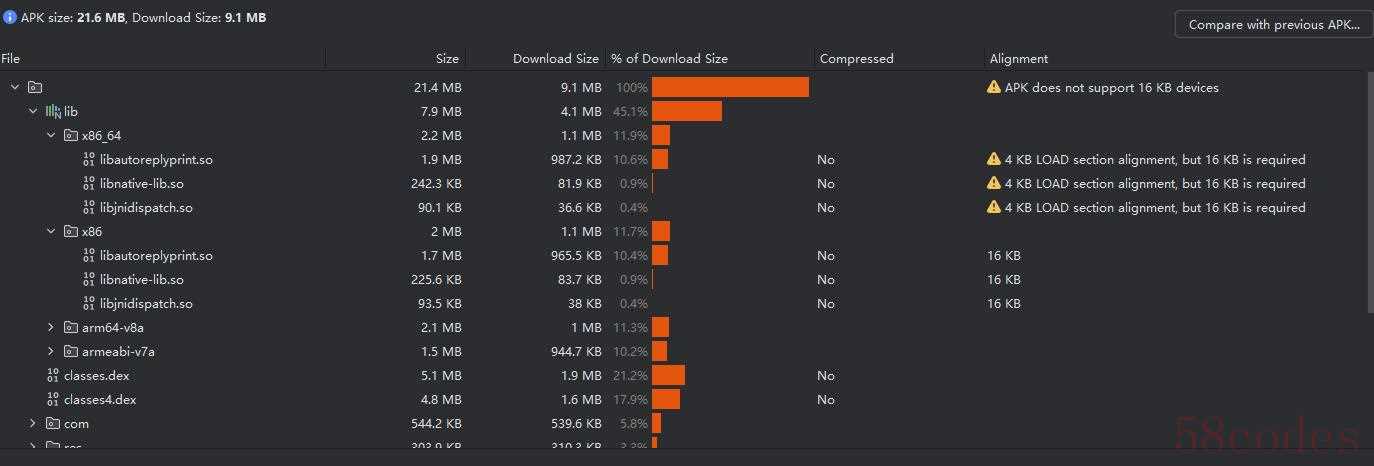Click the 16 KB devices warning icon
Viewport: 1374px width, 466px height.
click(994, 87)
